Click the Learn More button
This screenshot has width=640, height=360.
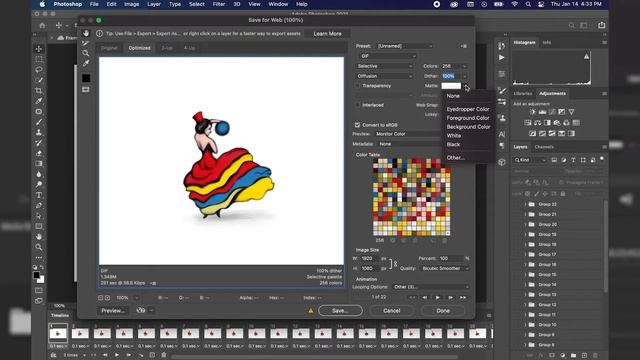point(327,33)
